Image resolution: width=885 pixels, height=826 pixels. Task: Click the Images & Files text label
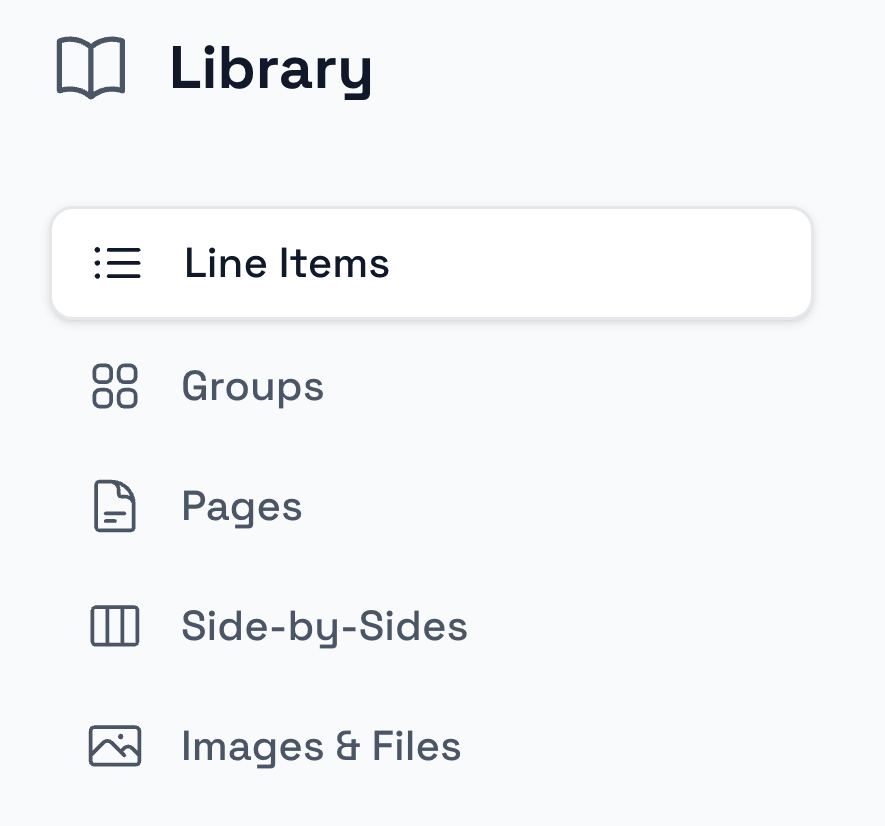[320, 746]
